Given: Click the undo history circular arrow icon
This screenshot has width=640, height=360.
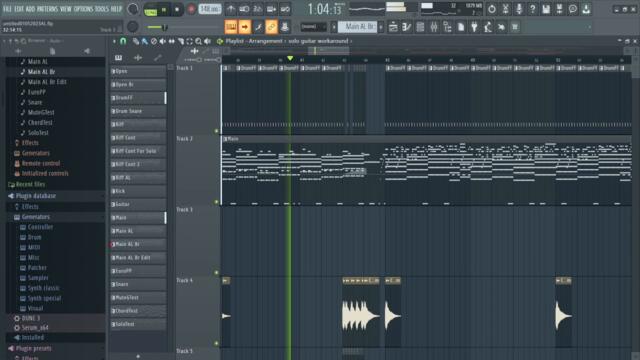Looking at the screenshot, I should (492, 9).
